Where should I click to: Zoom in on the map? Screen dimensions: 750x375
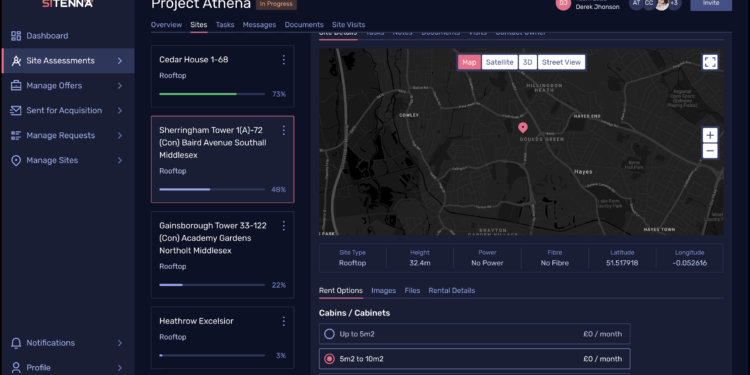coord(710,135)
